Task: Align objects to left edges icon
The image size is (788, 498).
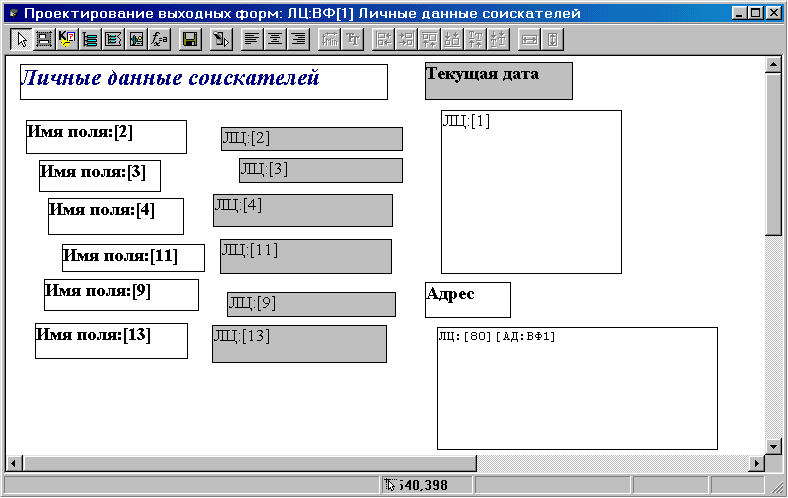Action: point(383,39)
